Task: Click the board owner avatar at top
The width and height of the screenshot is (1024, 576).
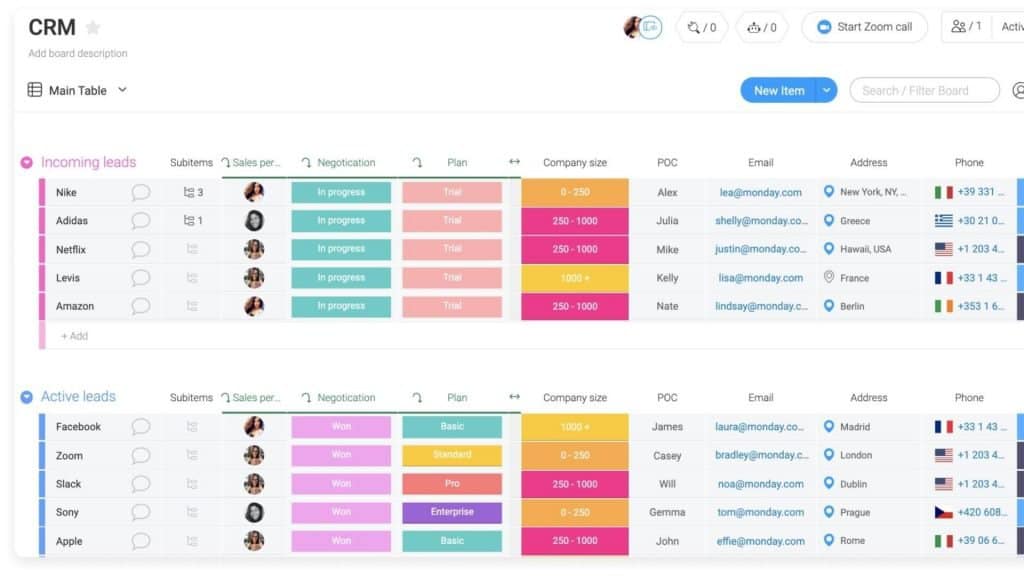Action: tap(632, 27)
